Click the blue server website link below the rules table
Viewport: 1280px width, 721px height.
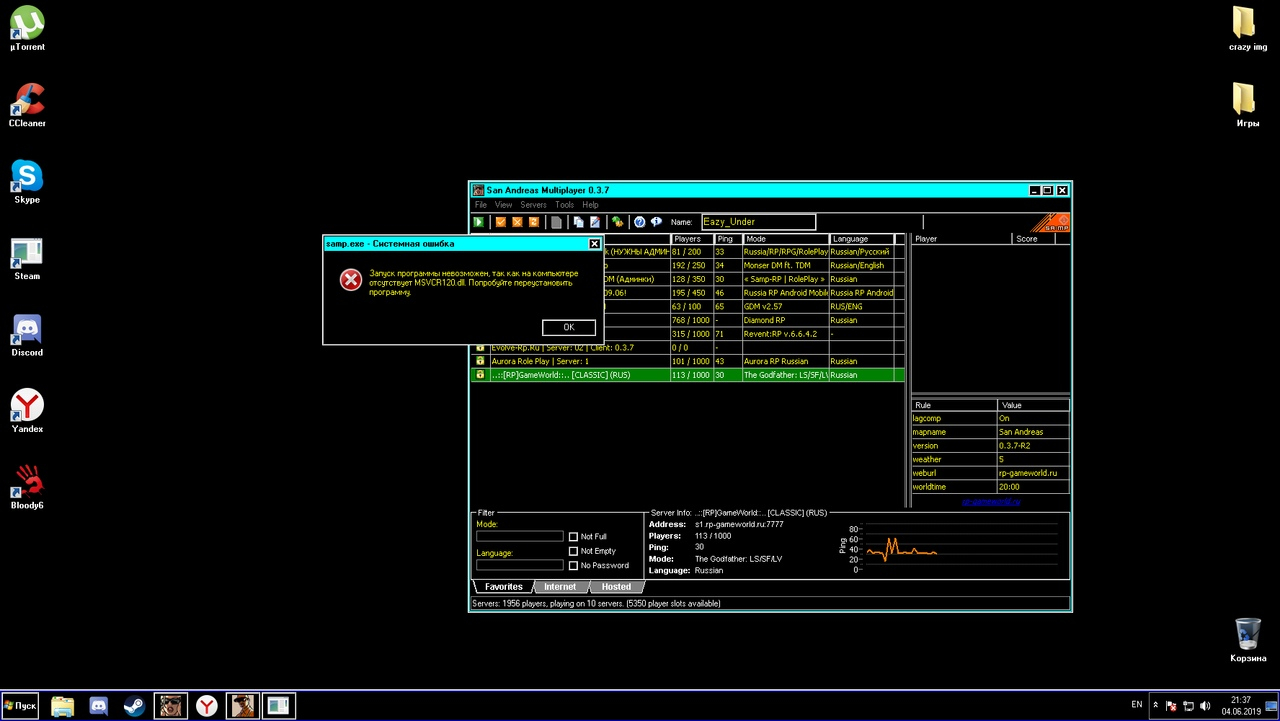(x=991, y=502)
